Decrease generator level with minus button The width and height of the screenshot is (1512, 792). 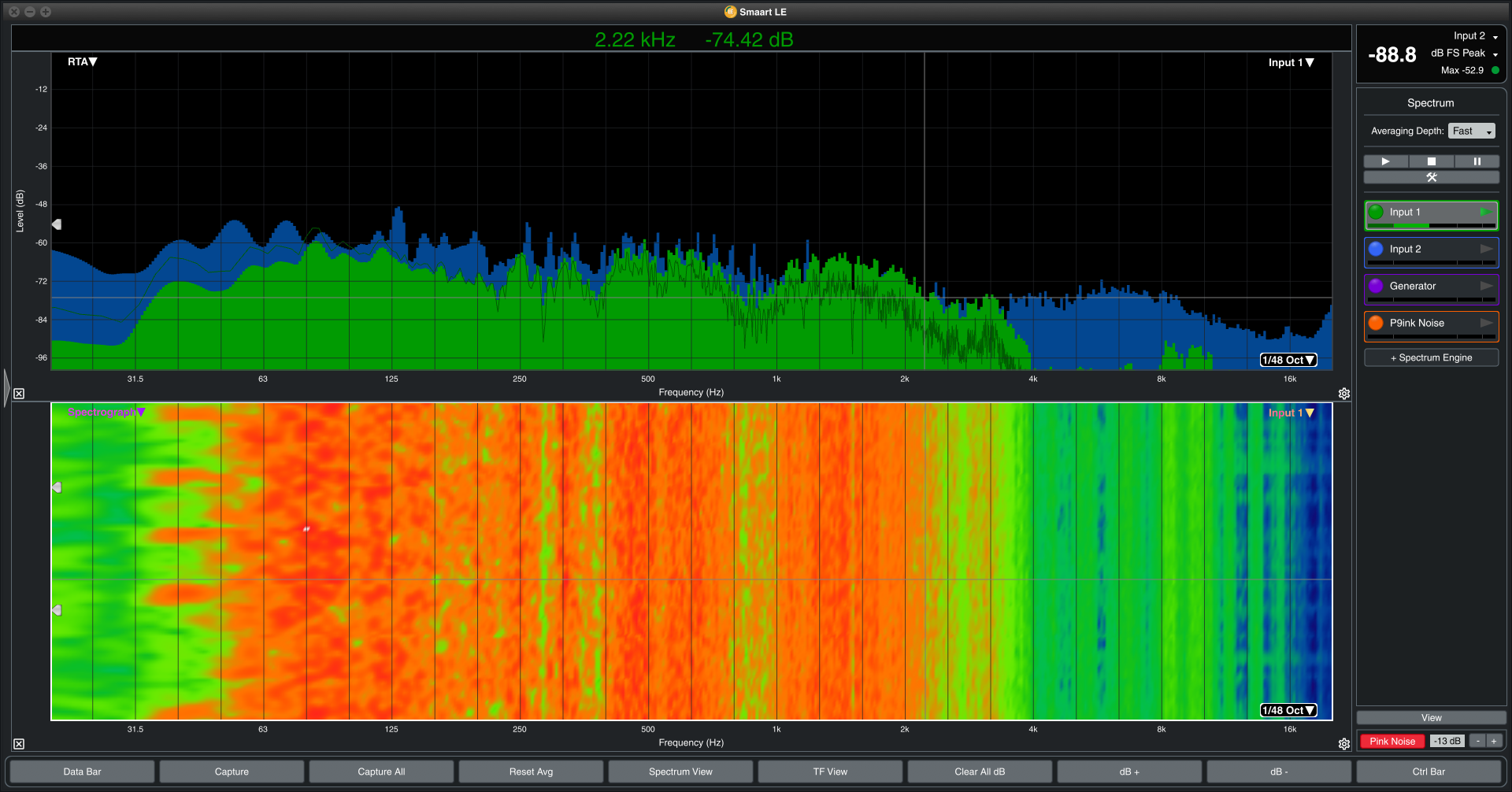[x=1477, y=742]
